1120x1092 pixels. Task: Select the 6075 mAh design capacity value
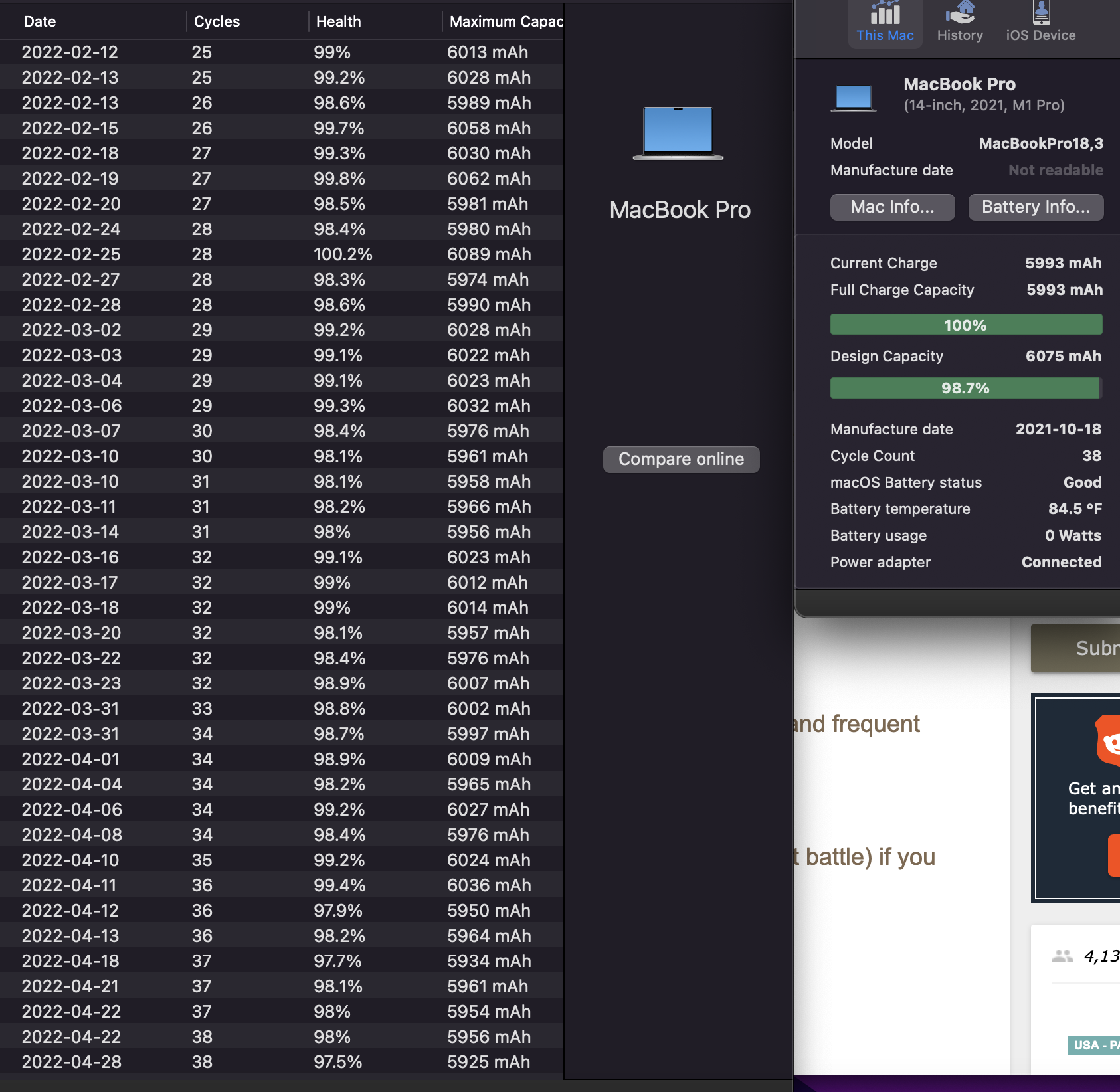(1063, 356)
